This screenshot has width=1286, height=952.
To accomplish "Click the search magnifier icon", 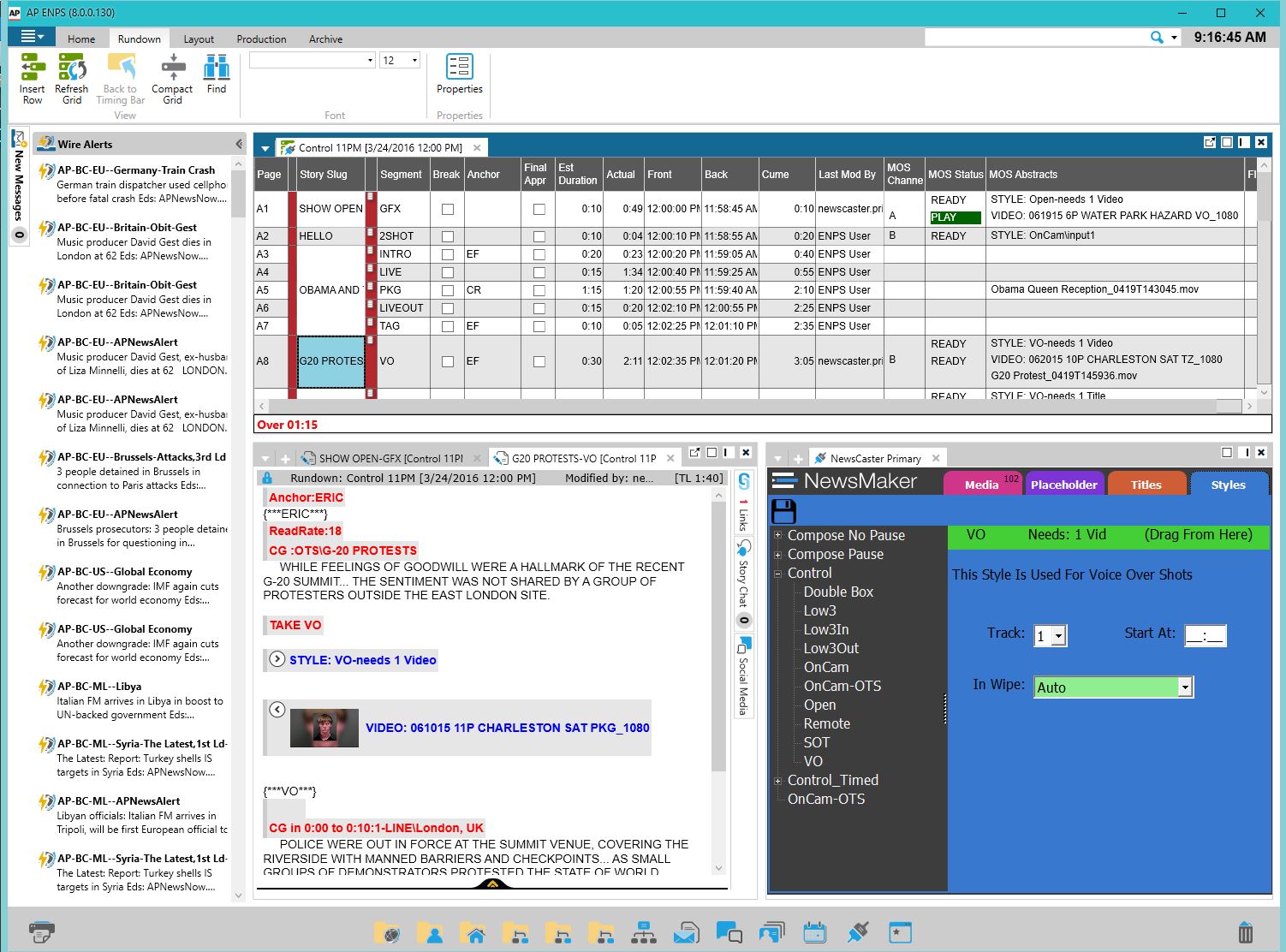I will point(1157,38).
